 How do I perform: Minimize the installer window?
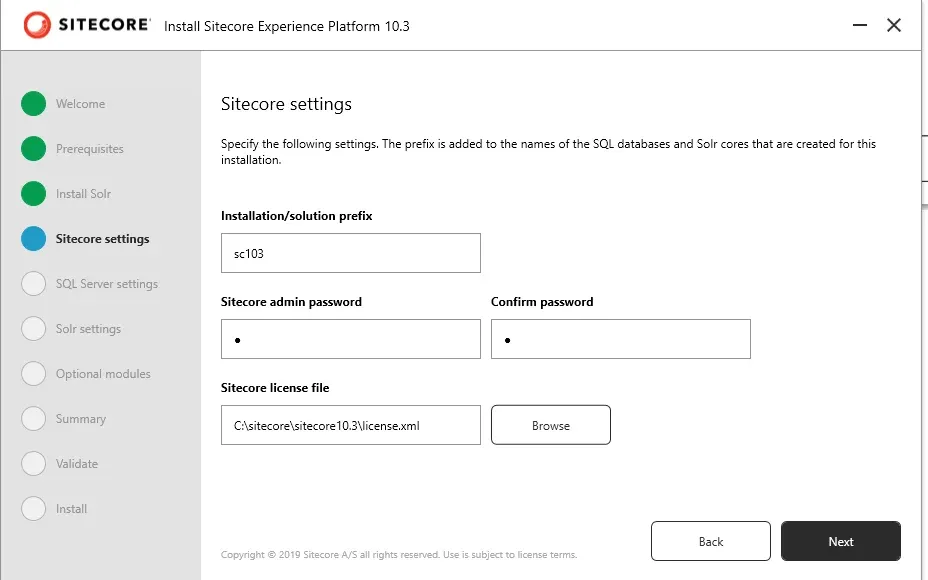click(x=858, y=25)
